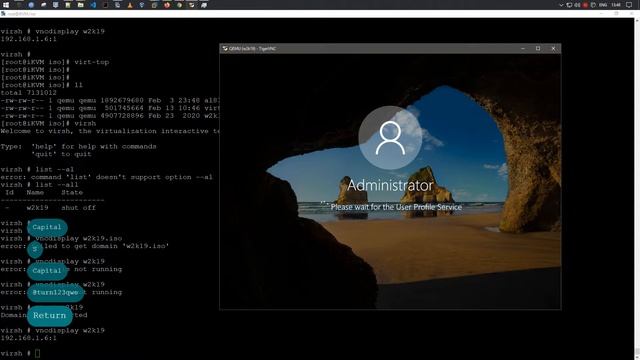Click the Administrator user avatar
Image resolution: width=640 pixels, height=360 pixels.
390,138
